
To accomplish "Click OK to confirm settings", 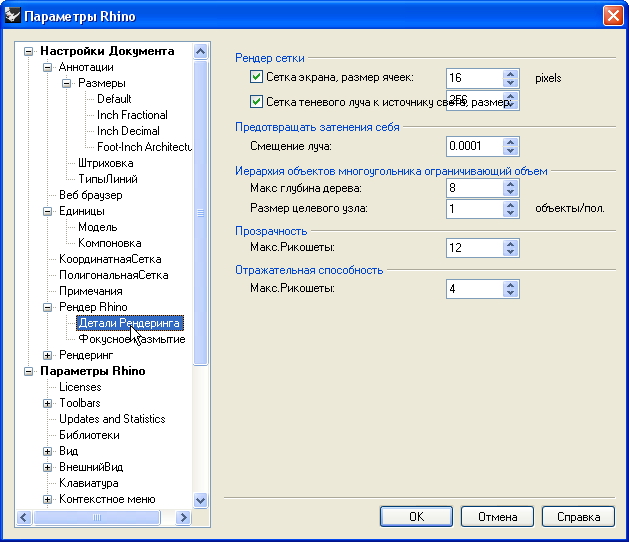I will (416, 516).
